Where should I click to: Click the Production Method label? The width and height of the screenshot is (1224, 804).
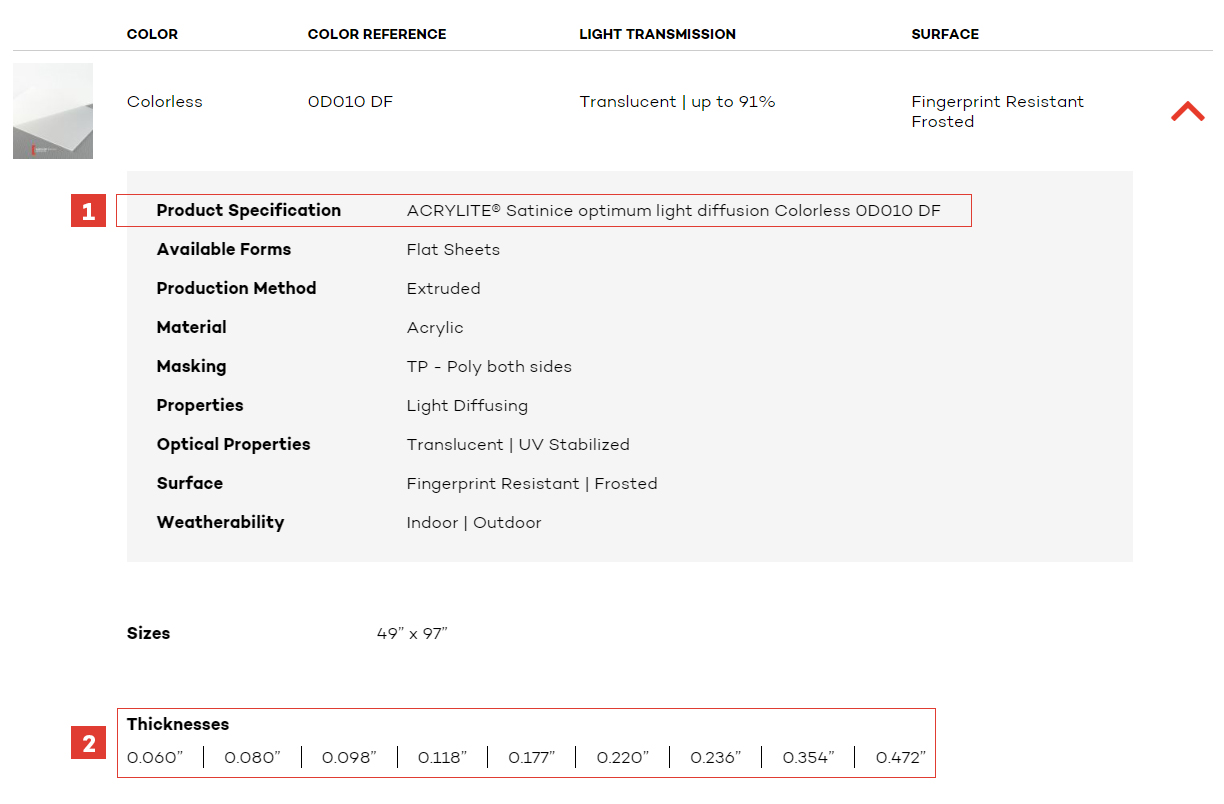pyautogui.click(x=236, y=288)
